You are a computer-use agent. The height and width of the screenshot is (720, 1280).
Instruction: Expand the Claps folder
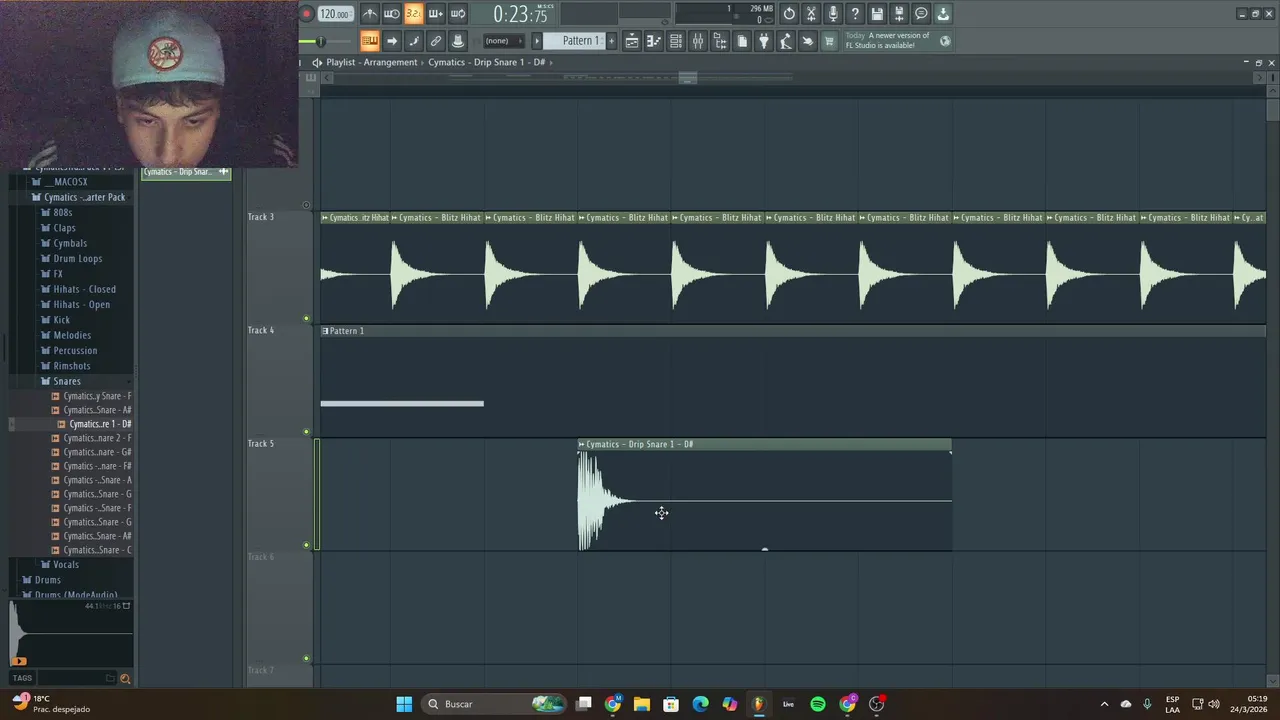(x=64, y=228)
